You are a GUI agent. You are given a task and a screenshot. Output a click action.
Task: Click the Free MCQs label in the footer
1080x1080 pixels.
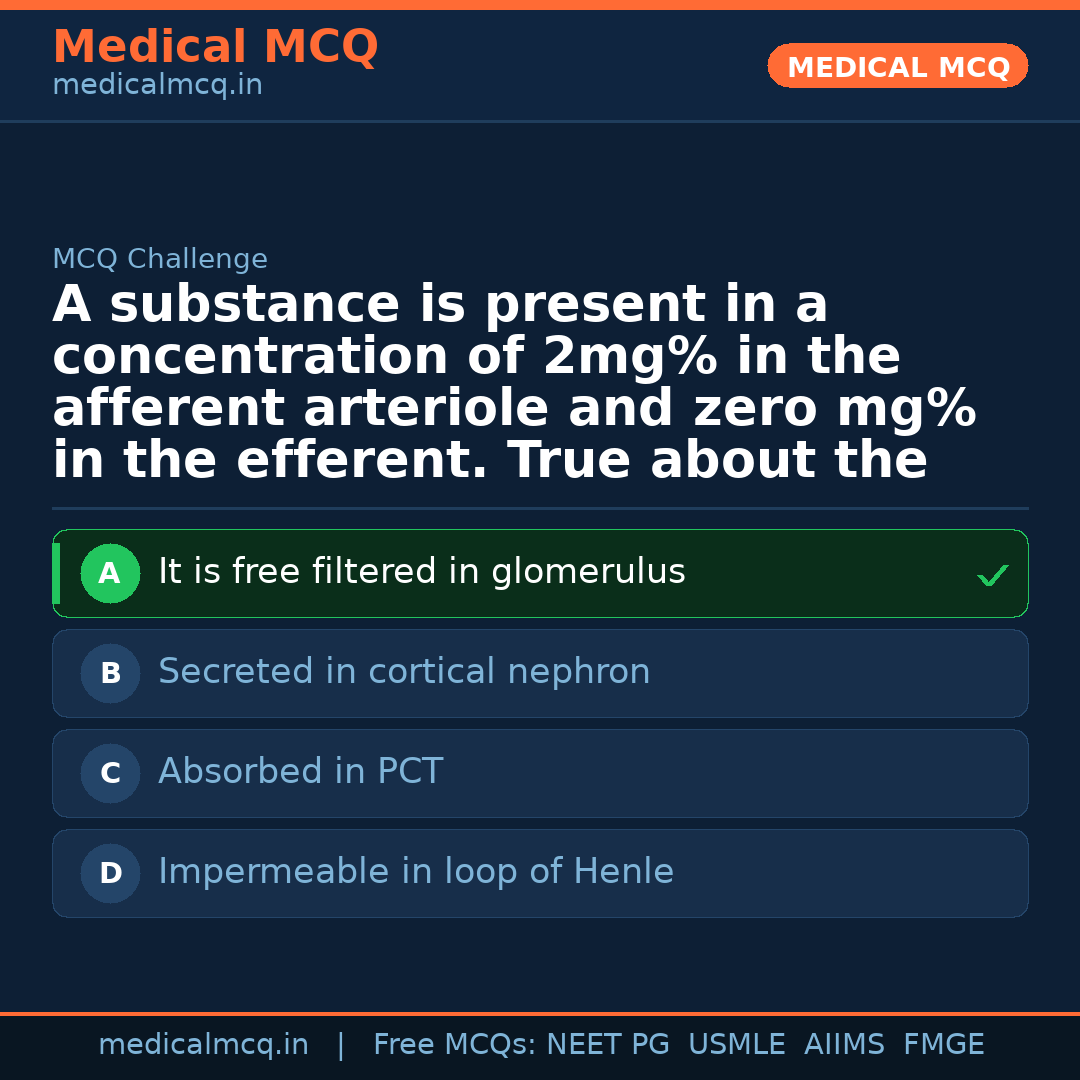pos(454,1045)
